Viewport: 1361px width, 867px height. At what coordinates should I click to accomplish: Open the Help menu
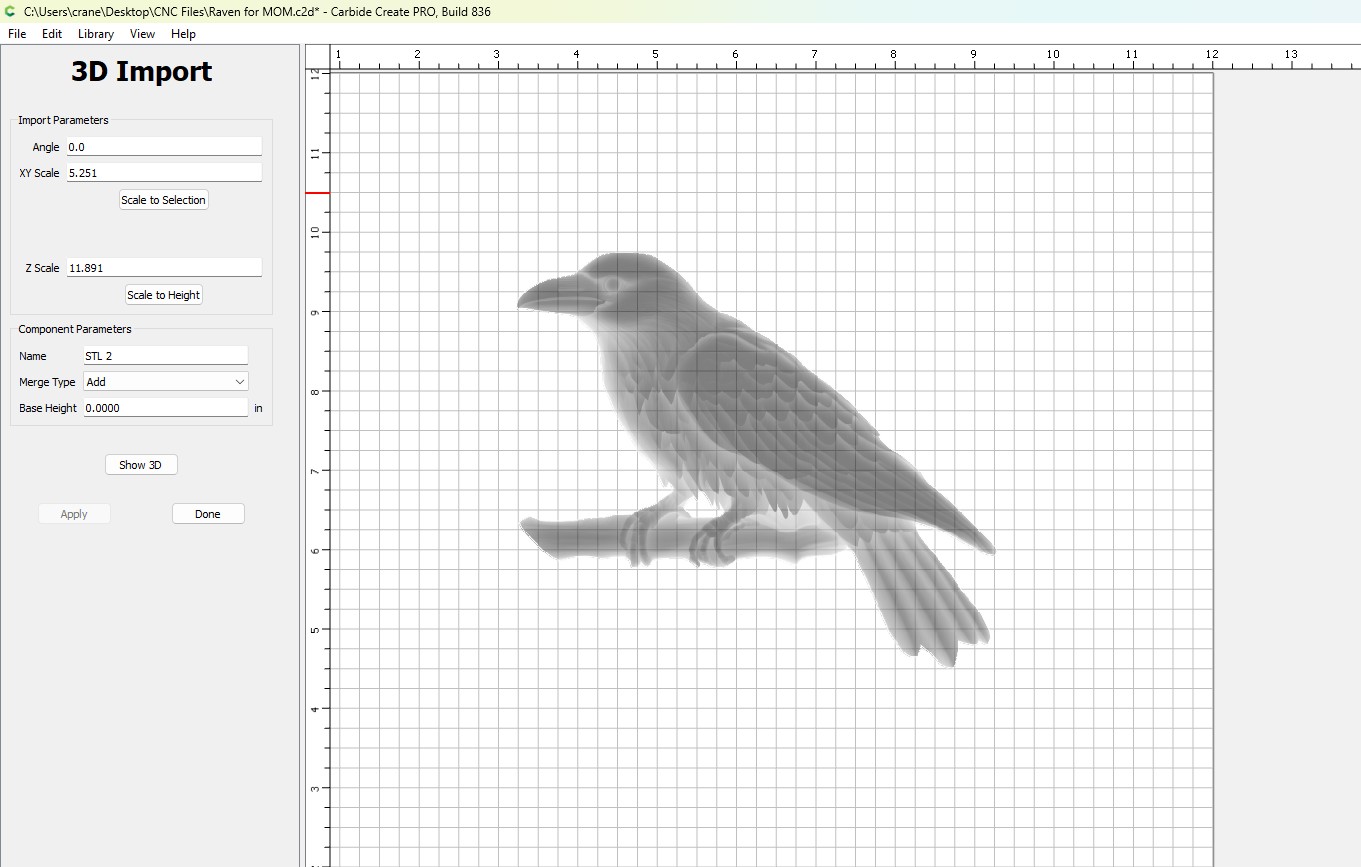(x=183, y=34)
